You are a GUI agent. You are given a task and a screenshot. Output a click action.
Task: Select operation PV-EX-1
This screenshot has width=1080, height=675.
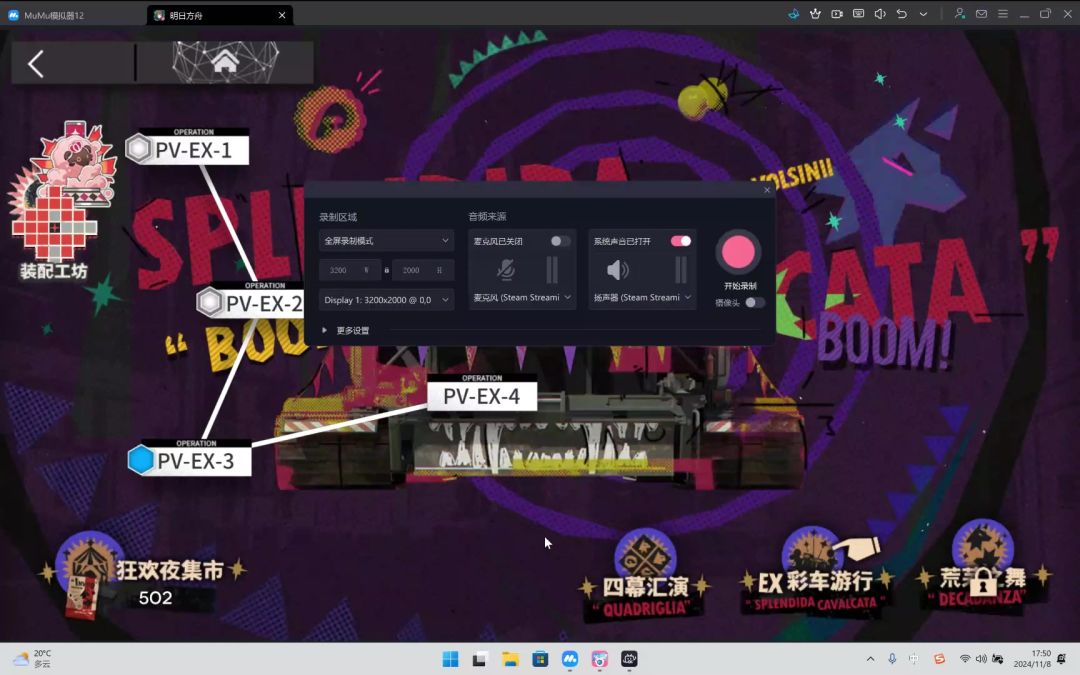point(187,146)
